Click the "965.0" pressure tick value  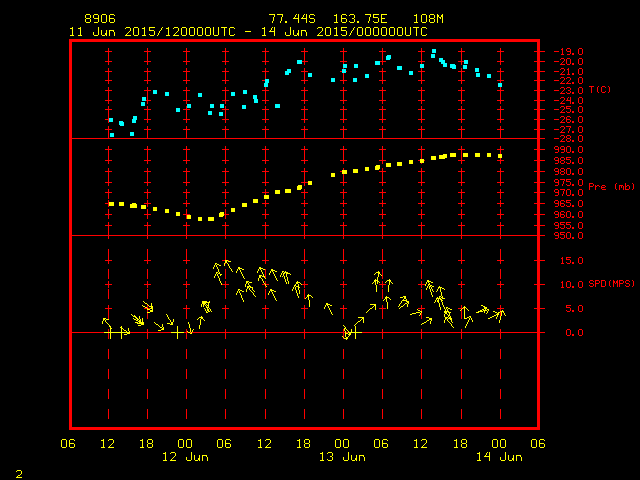click(x=569, y=203)
